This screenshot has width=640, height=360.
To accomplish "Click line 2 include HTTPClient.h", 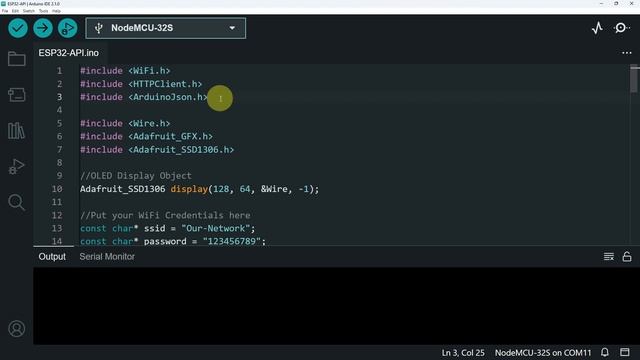I will (x=141, y=84).
